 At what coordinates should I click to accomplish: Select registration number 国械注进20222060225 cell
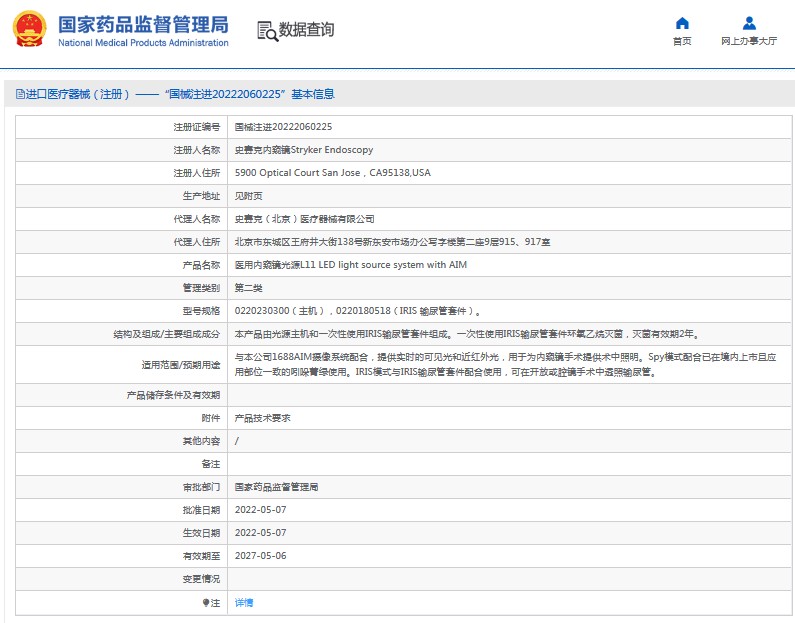[x=283, y=127]
